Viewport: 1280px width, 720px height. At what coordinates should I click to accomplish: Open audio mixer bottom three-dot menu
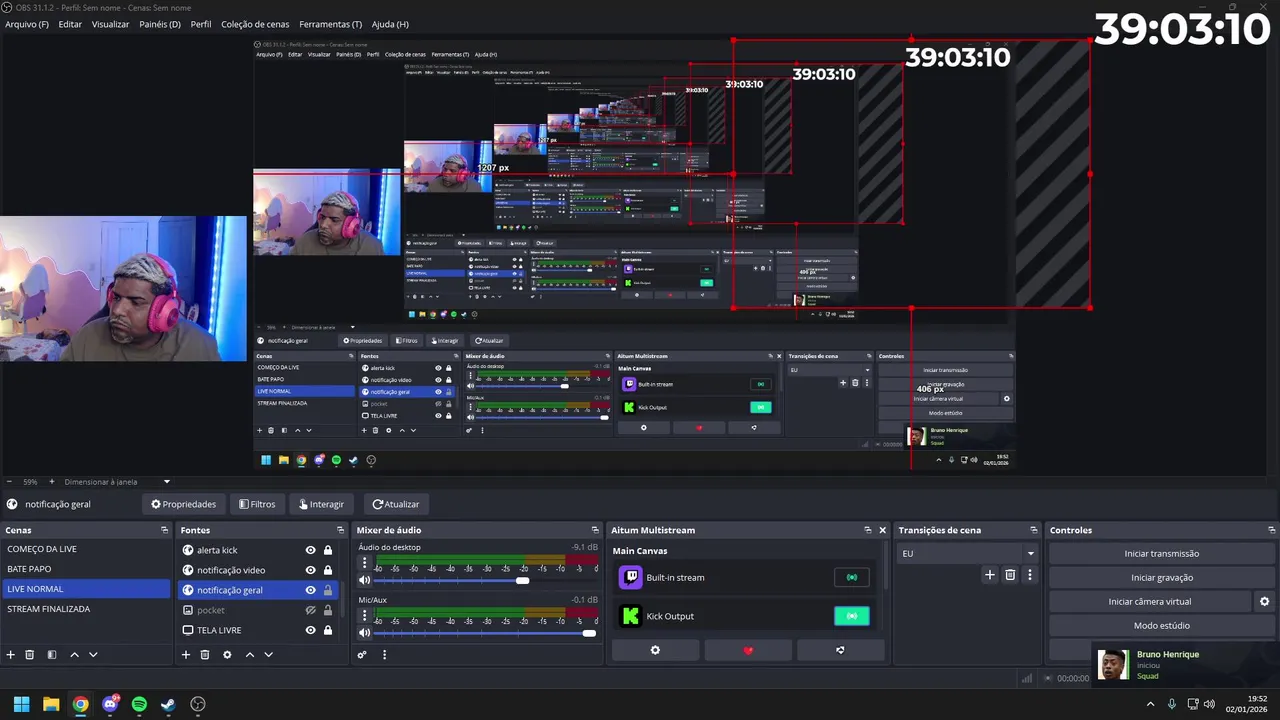coord(384,655)
